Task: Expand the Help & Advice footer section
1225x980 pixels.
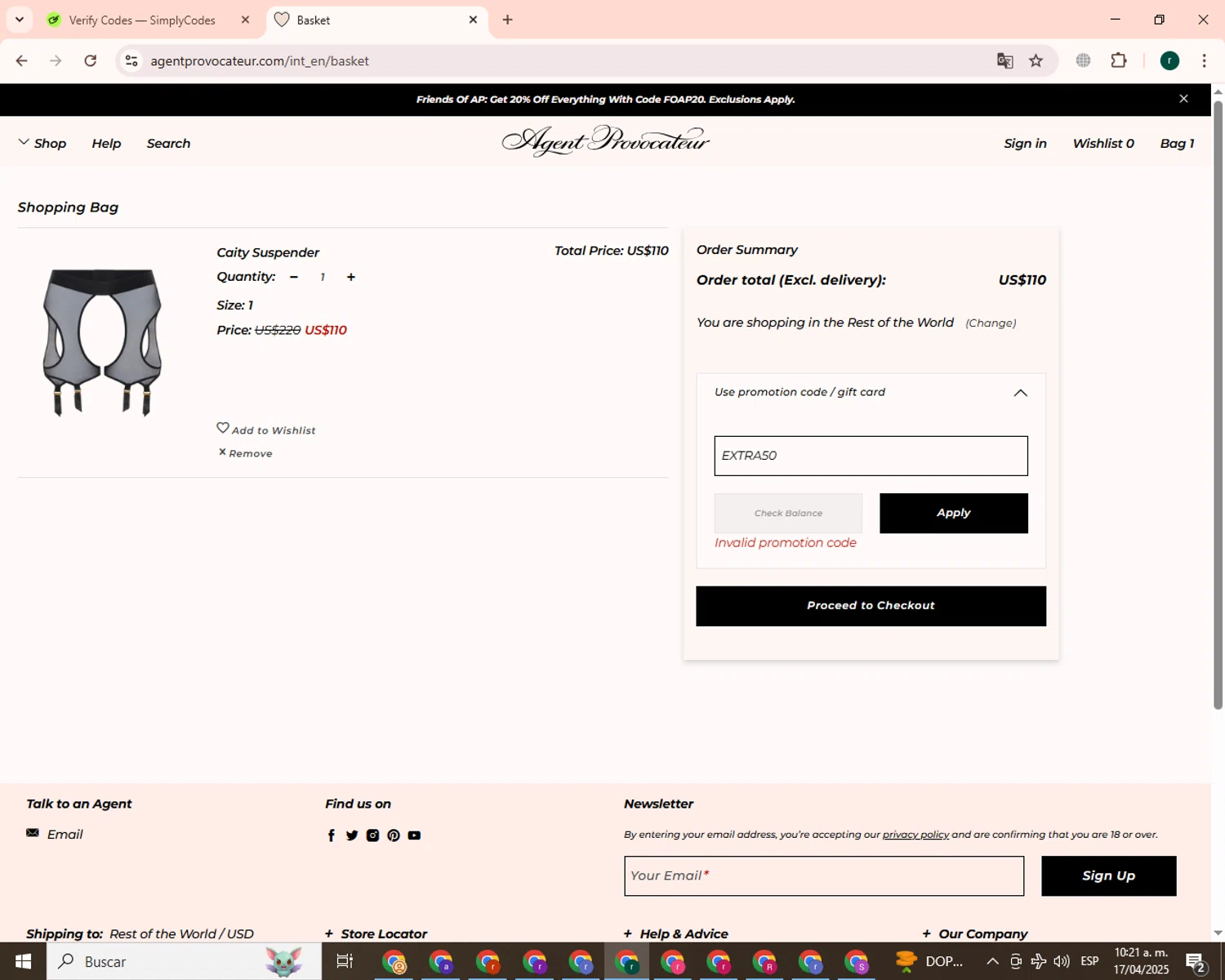Action: [675, 933]
